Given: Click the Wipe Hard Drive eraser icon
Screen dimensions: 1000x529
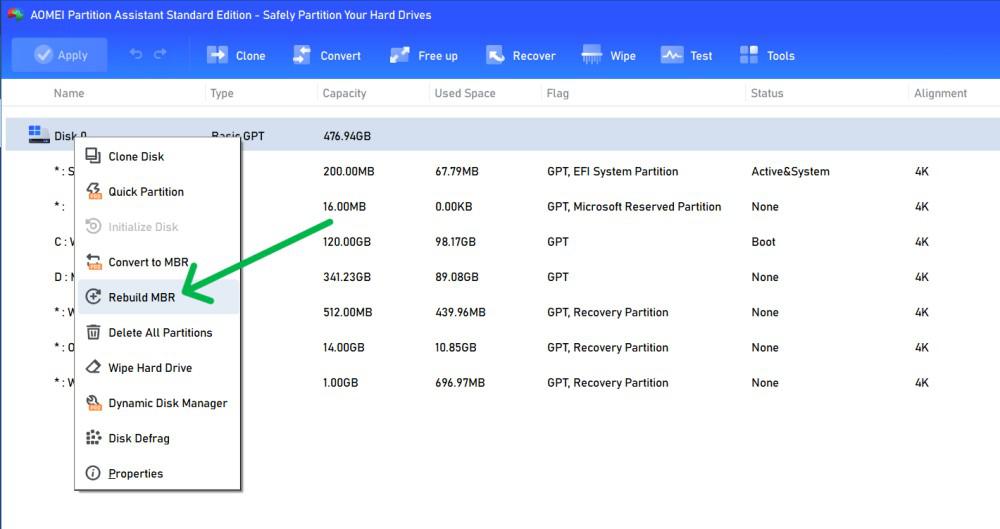Looking at the screenshot, I should pos(93,367).
